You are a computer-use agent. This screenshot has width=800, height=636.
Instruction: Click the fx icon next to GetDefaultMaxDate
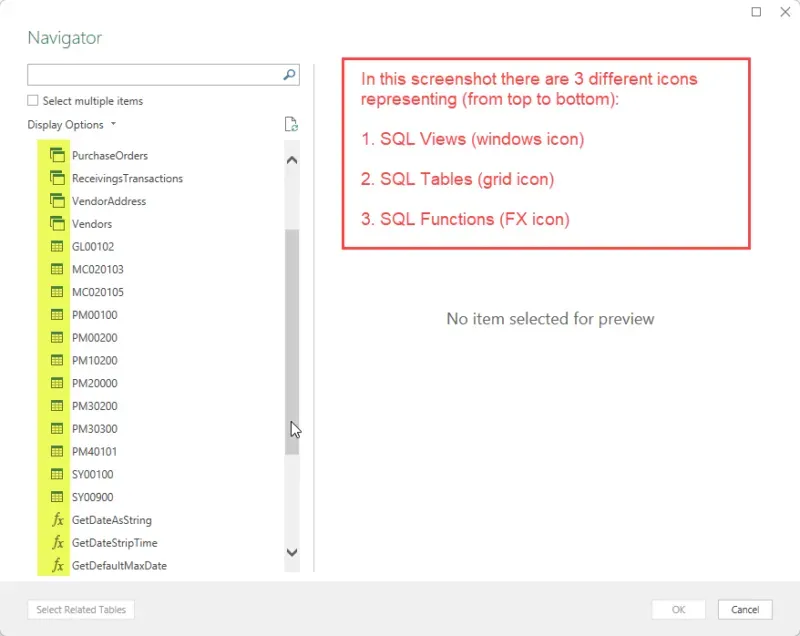(57, 566)
